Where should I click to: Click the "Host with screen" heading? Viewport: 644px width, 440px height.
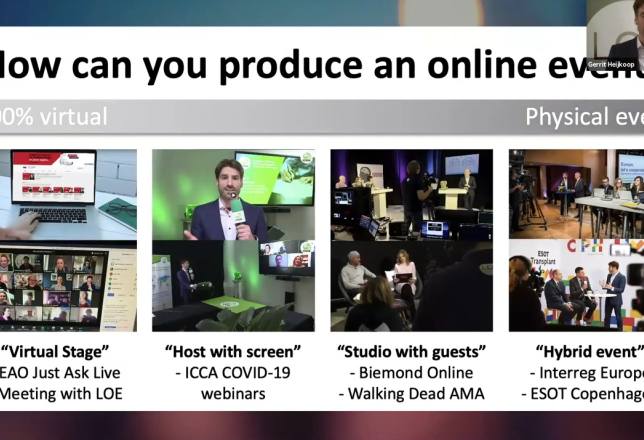tap(233, 352)
